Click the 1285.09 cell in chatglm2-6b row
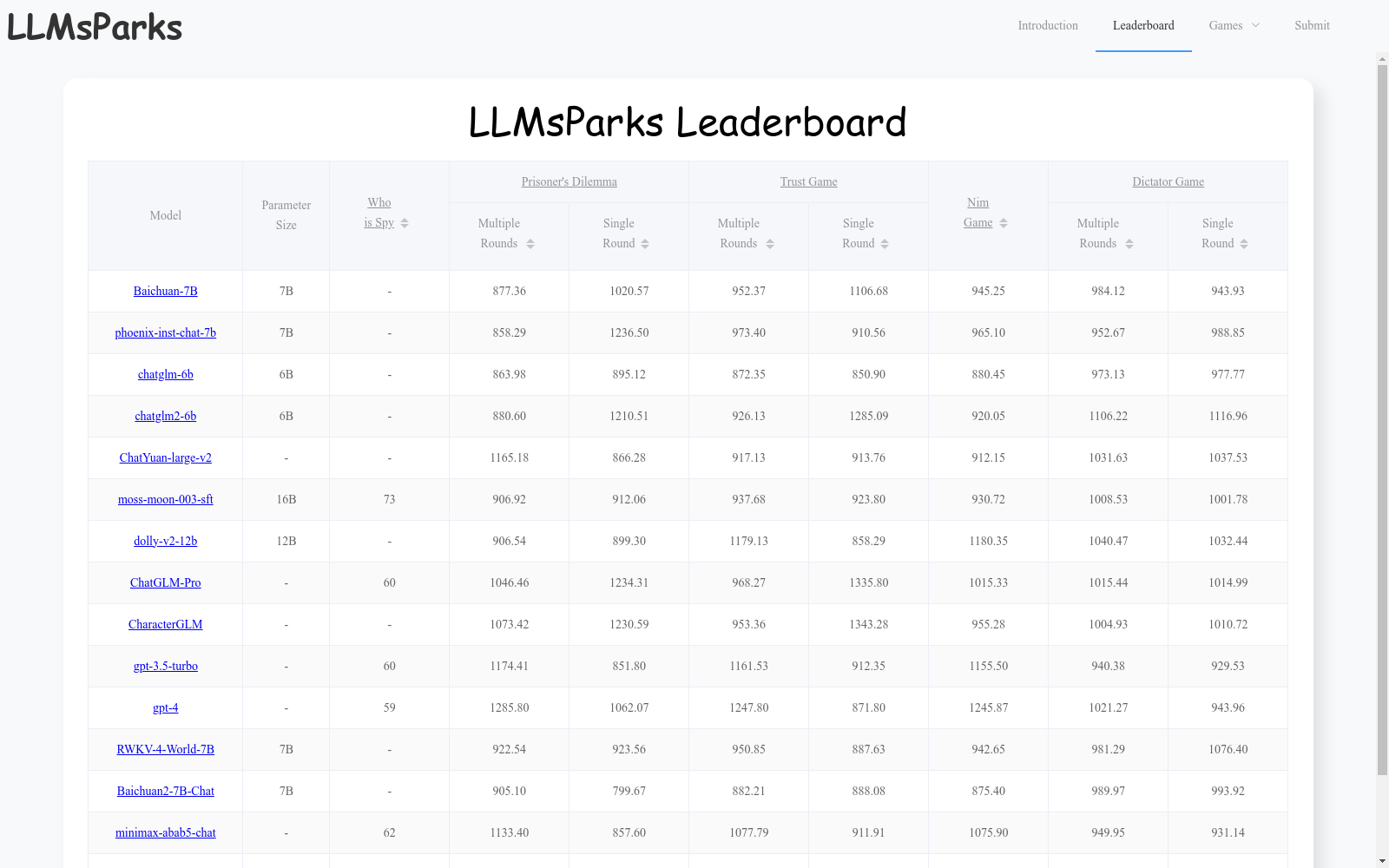This screenshot has height=868, width=1389. (x=869, y=416)
